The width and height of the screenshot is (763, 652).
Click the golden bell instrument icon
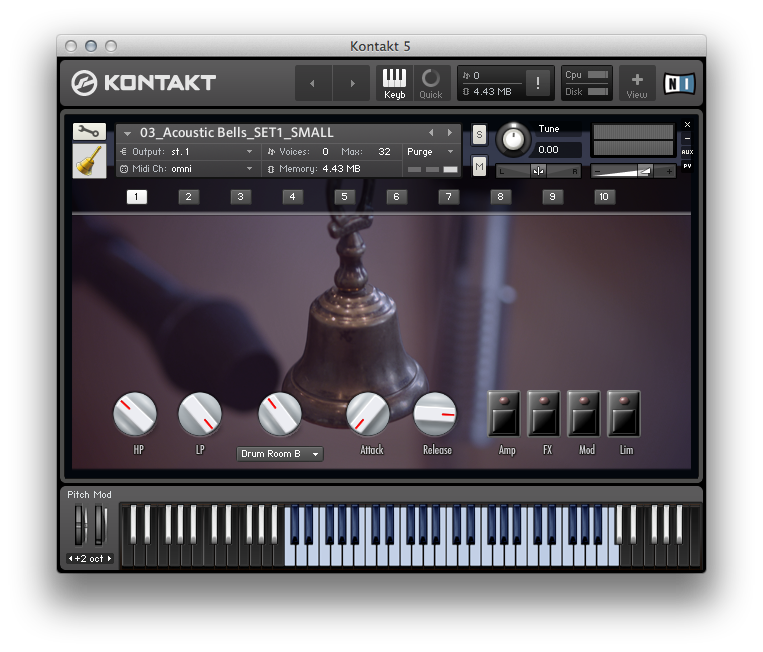pos(89,161)
